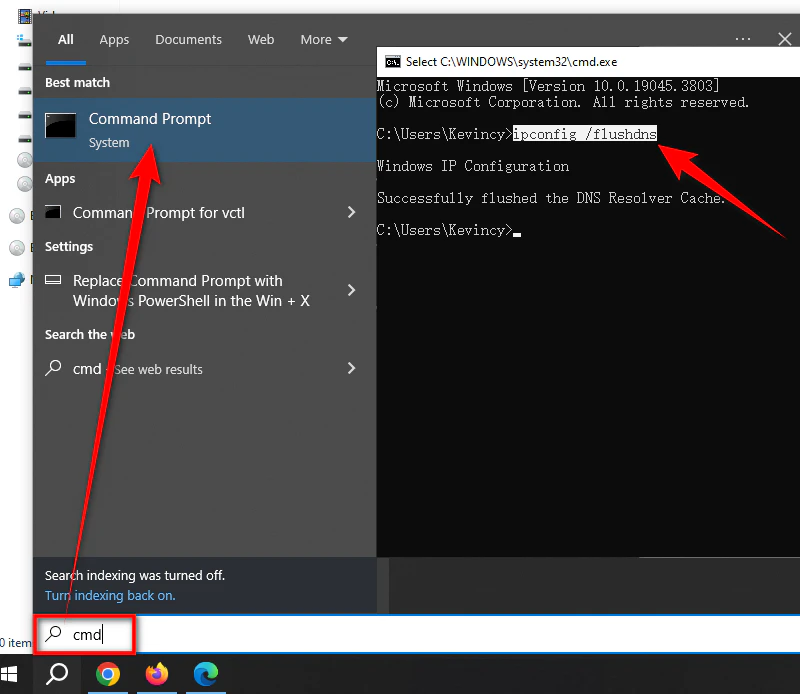Expand Command Prompt for vctl options
This screenshot has width=800, height=694.
point(350,212)
